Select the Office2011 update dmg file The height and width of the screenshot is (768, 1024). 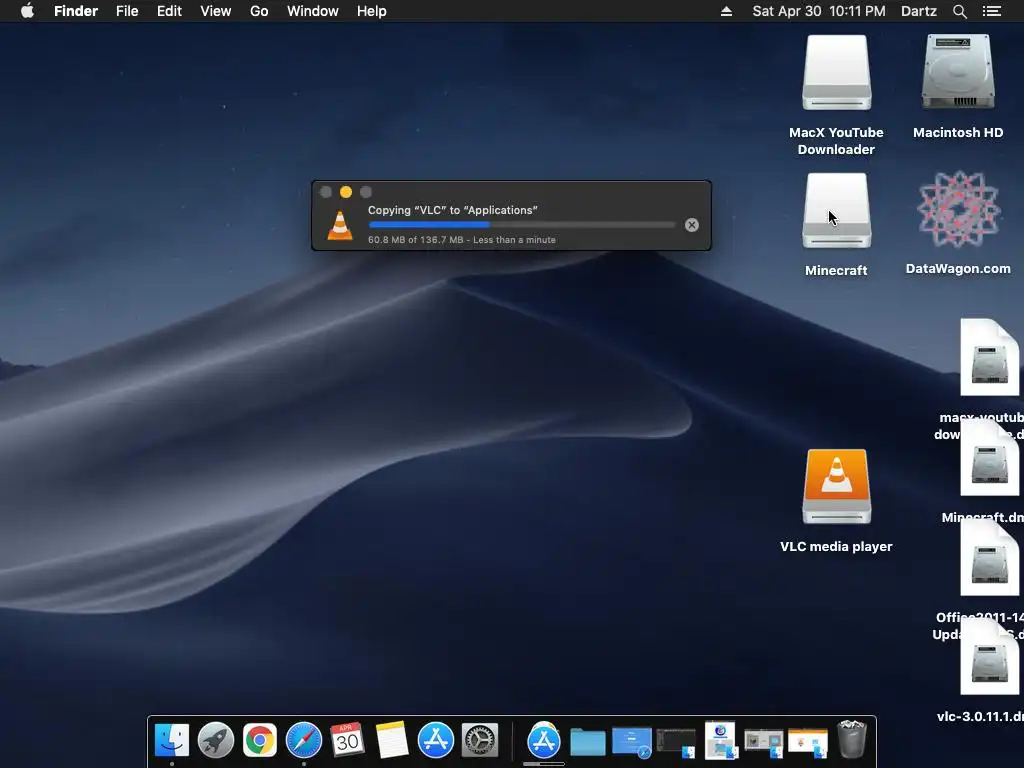tap(989, 558)
